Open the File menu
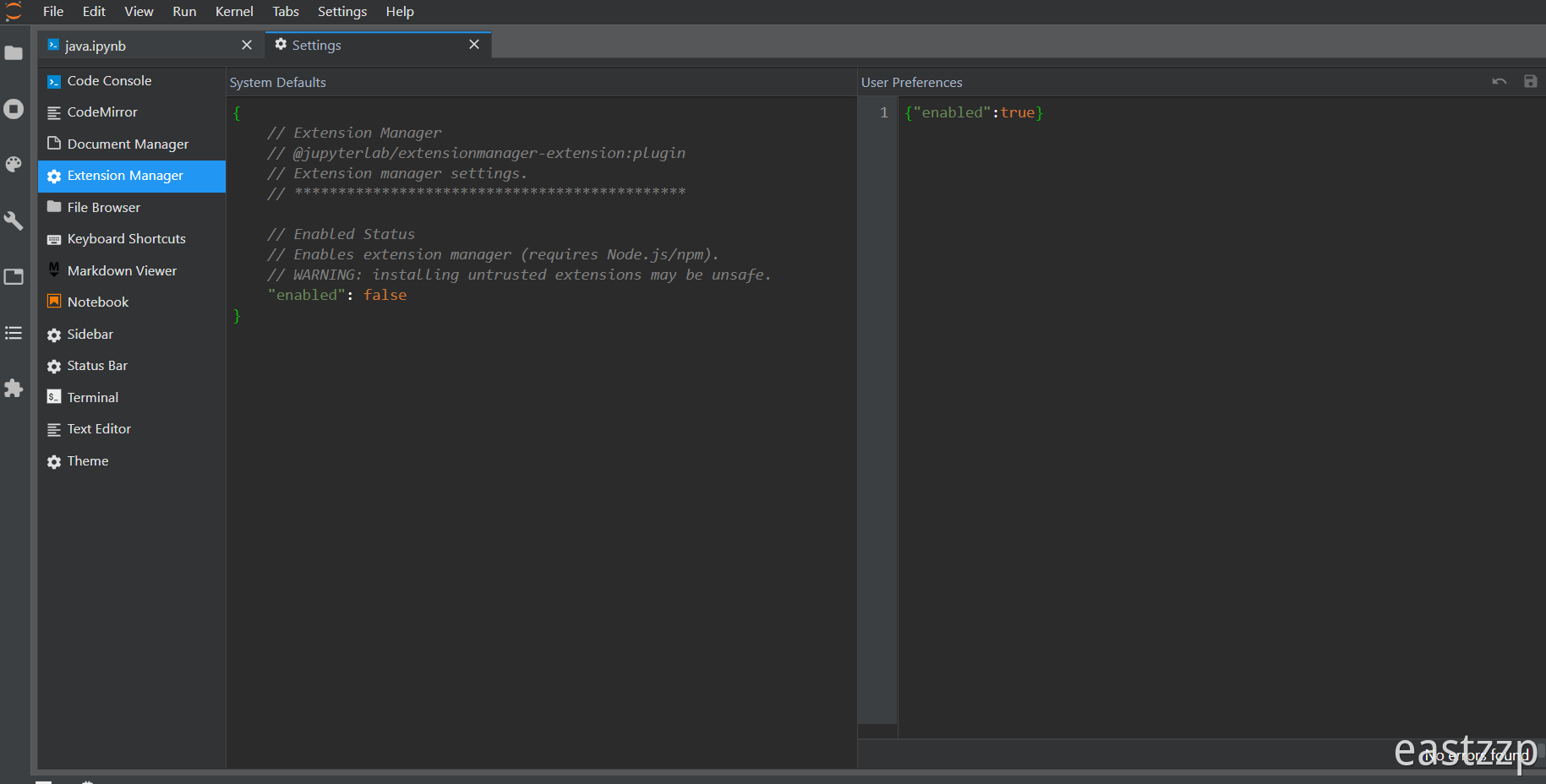The width and height of the screenshot is (1546, 784). tap(53, 11)
